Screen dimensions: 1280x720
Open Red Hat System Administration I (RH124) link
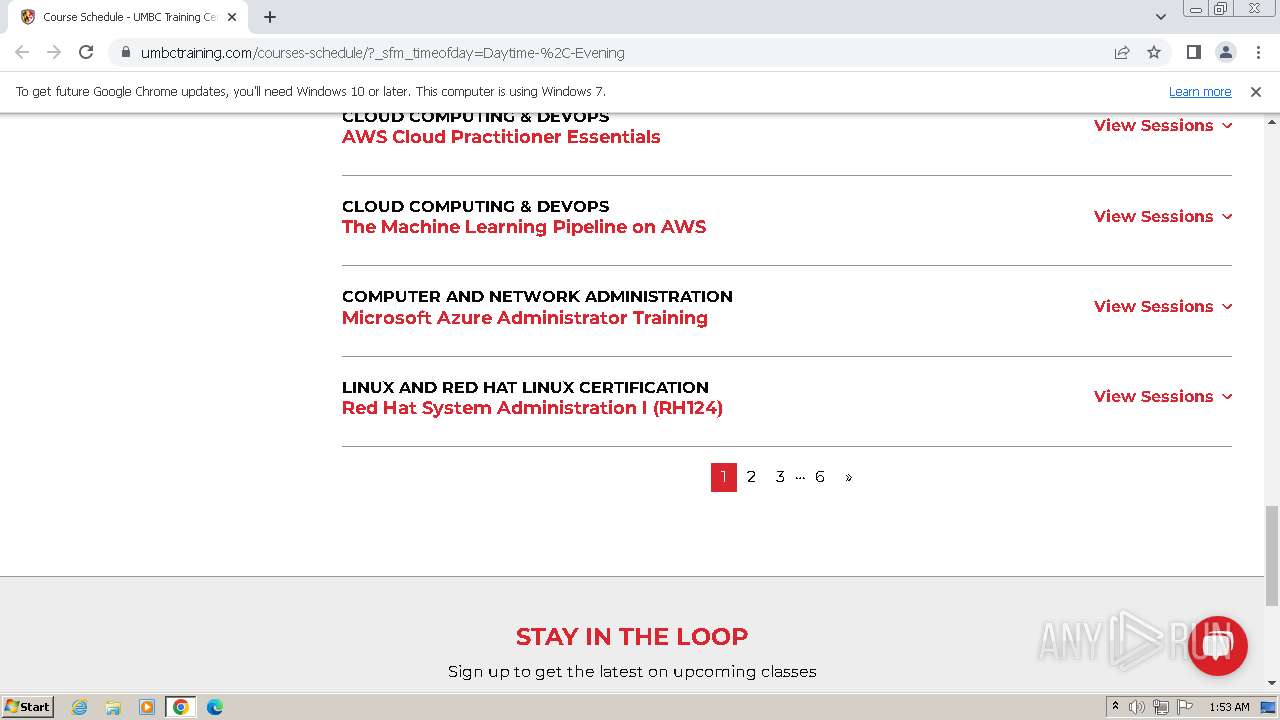click(x=532, y=408)
